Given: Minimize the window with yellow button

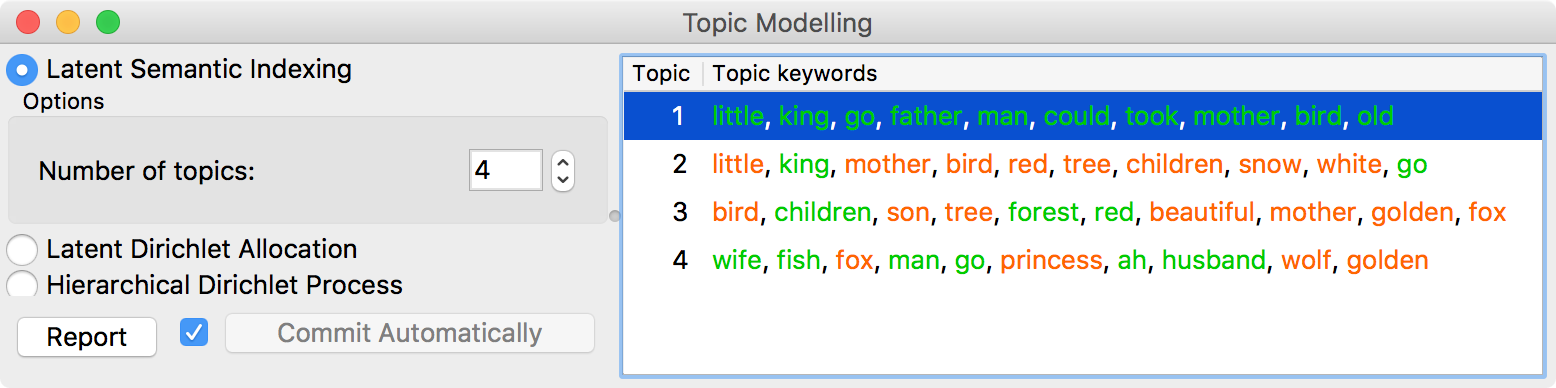Looking at the screenshot, I should point(67,22).
